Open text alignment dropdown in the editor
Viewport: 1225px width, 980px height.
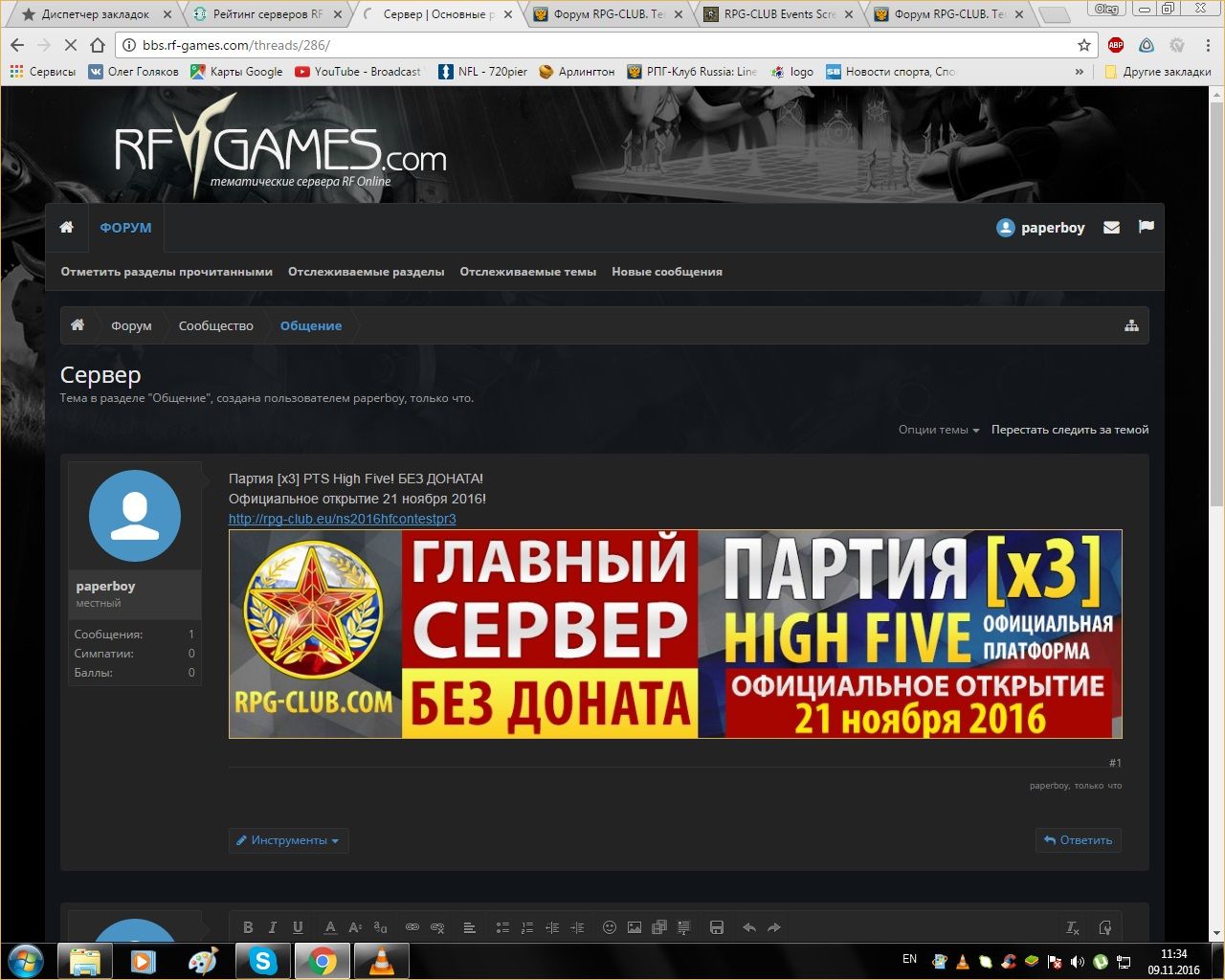470,927
